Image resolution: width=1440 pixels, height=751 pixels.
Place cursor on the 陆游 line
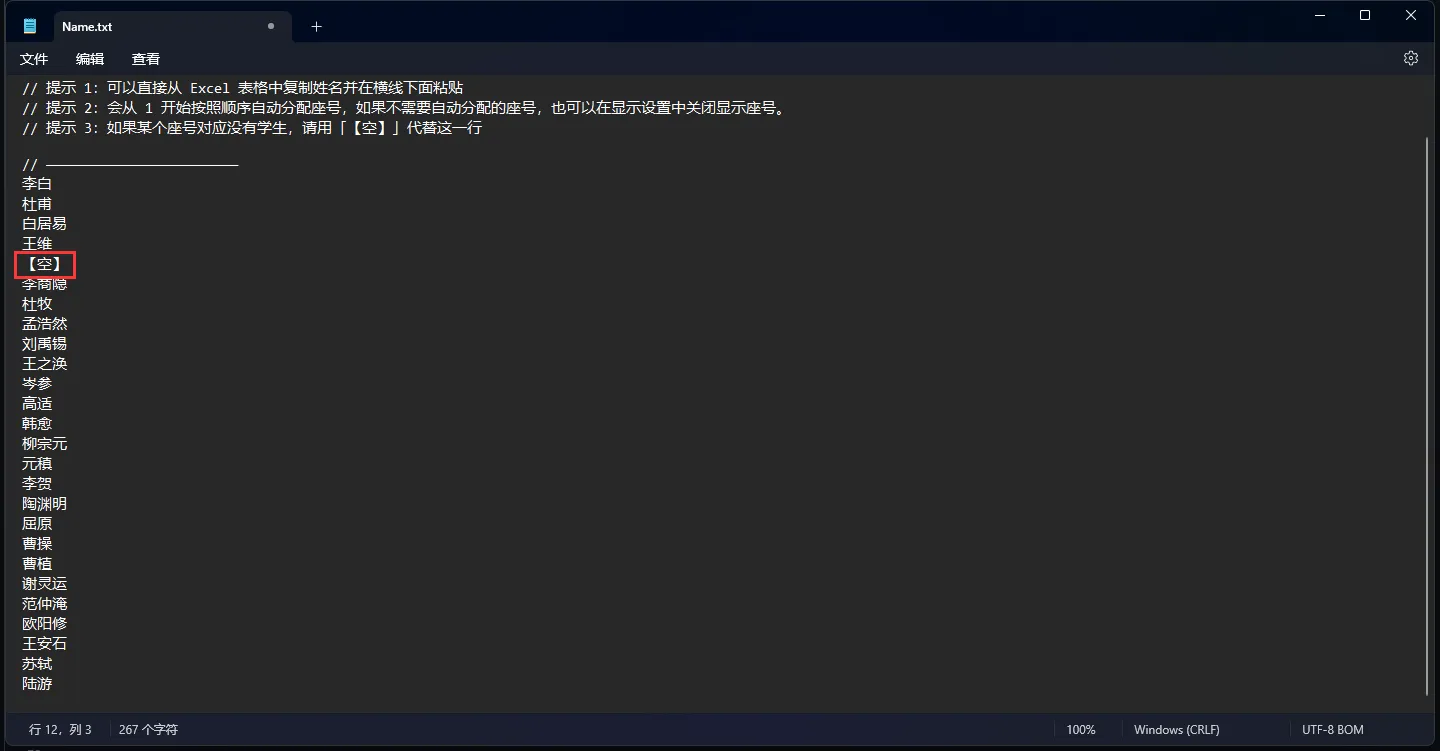[x=37, y=684]
